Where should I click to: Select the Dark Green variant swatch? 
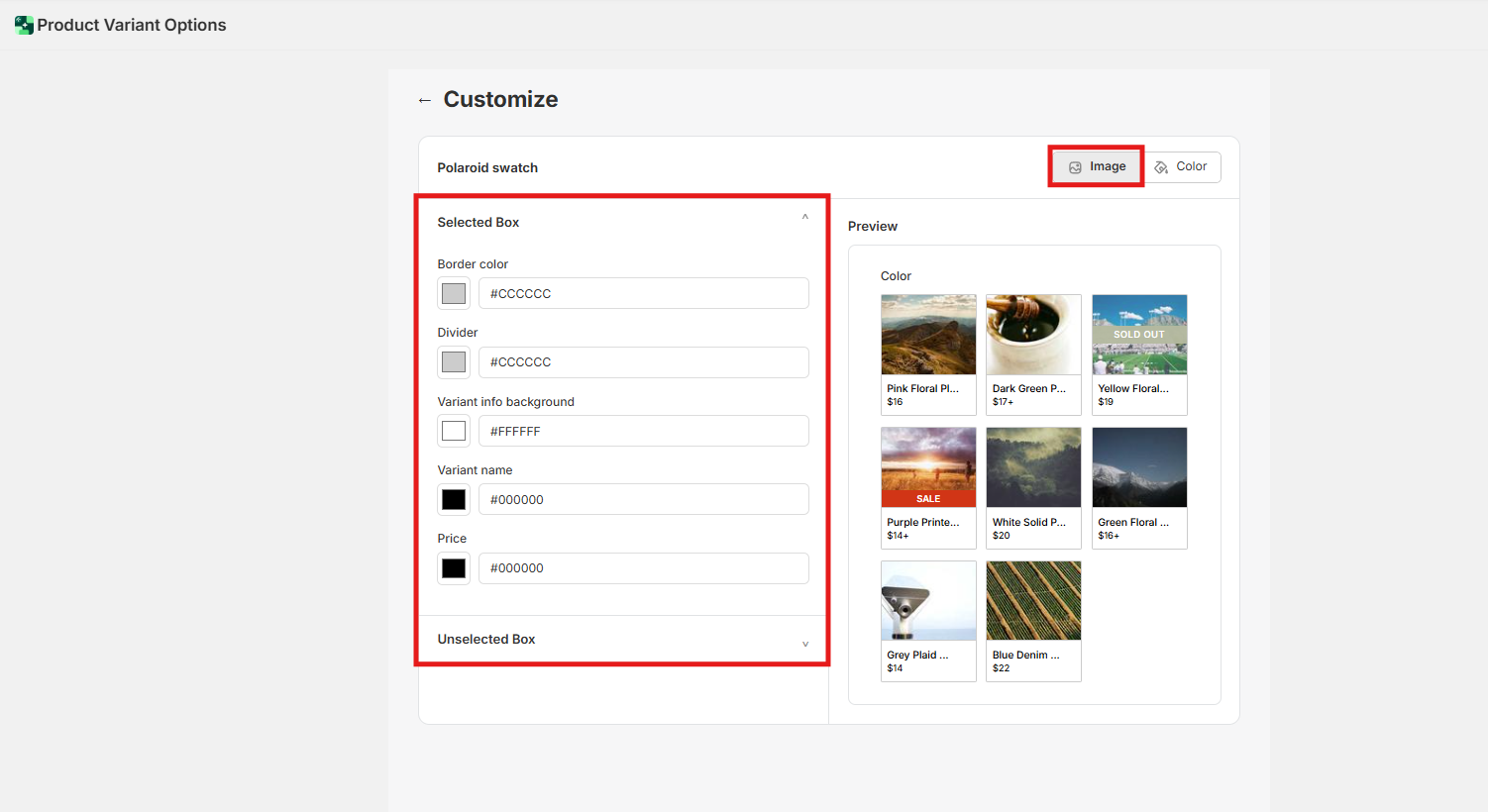[x=1033, y=354]
